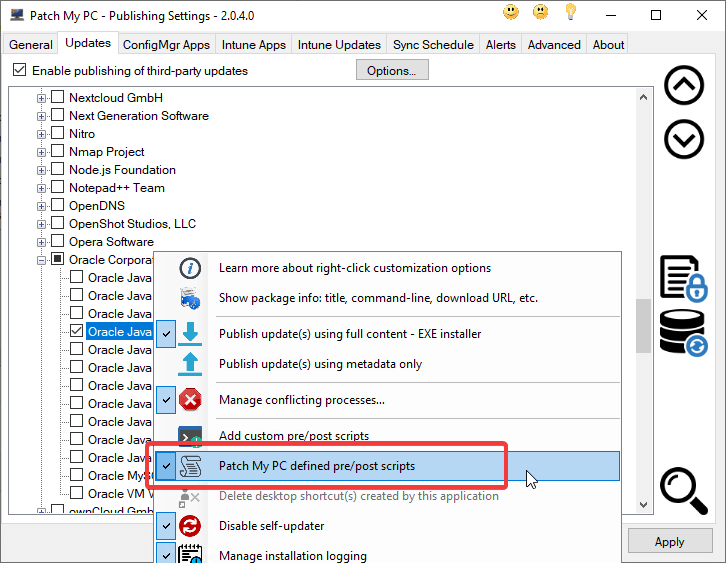This screenshot has width=726, height=563.
Task: Collapse the Oracle Corporation node
Action: (x=41, y=260)
